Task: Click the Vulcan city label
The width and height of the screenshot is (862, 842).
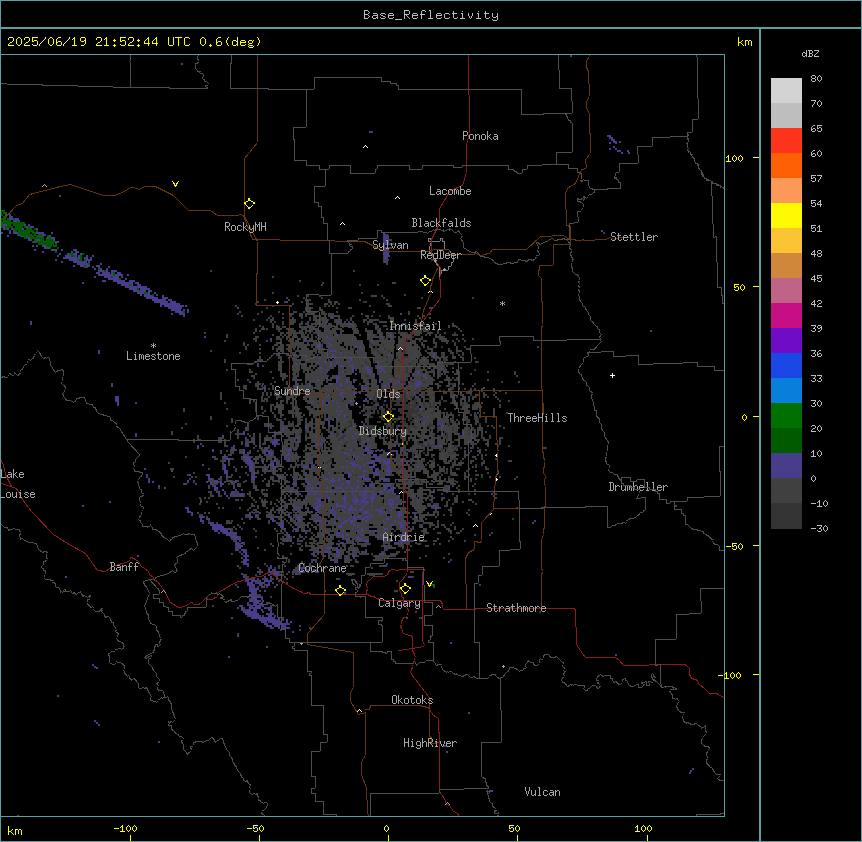Action: [543, 792]
